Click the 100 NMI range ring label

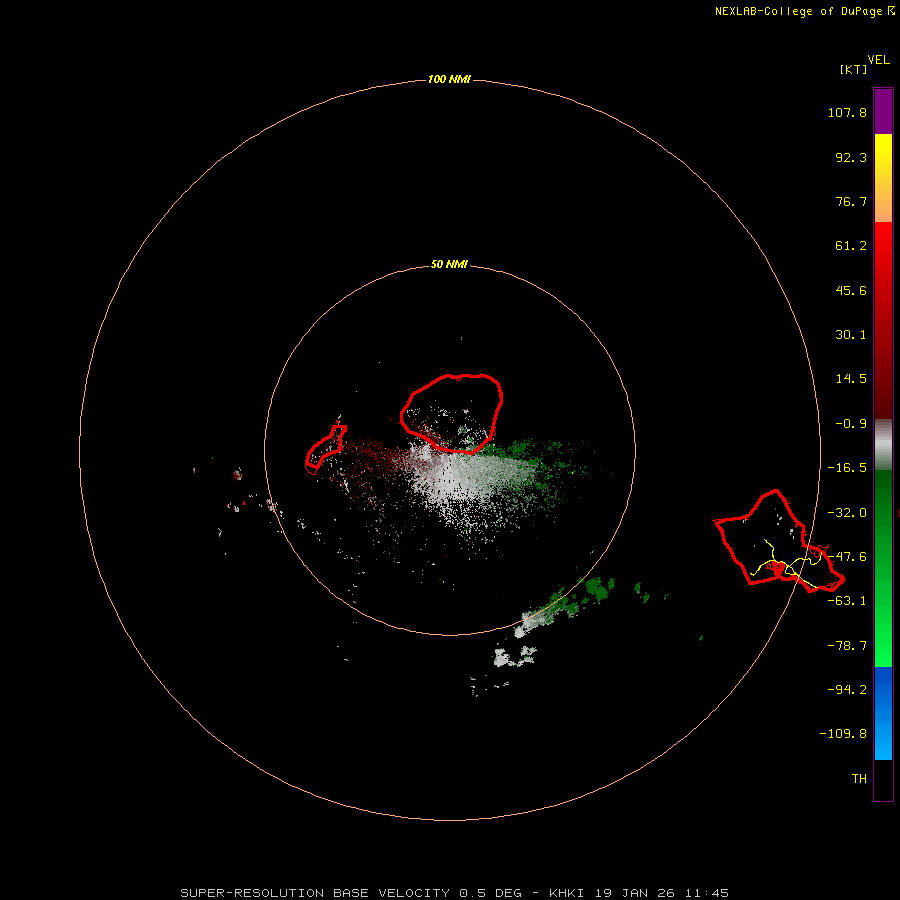click(x=449, y=79)
